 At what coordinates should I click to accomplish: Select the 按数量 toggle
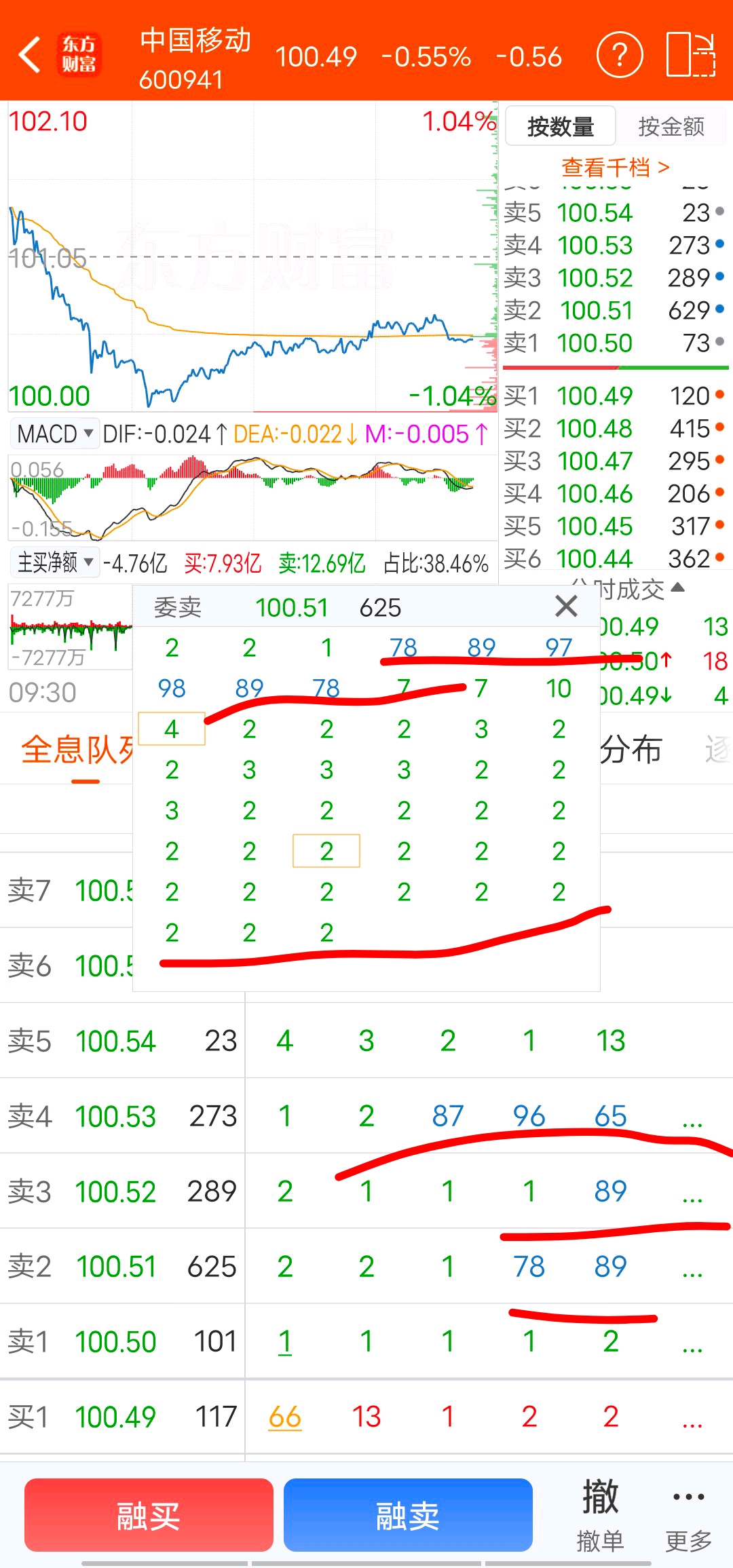click(561, 126)
